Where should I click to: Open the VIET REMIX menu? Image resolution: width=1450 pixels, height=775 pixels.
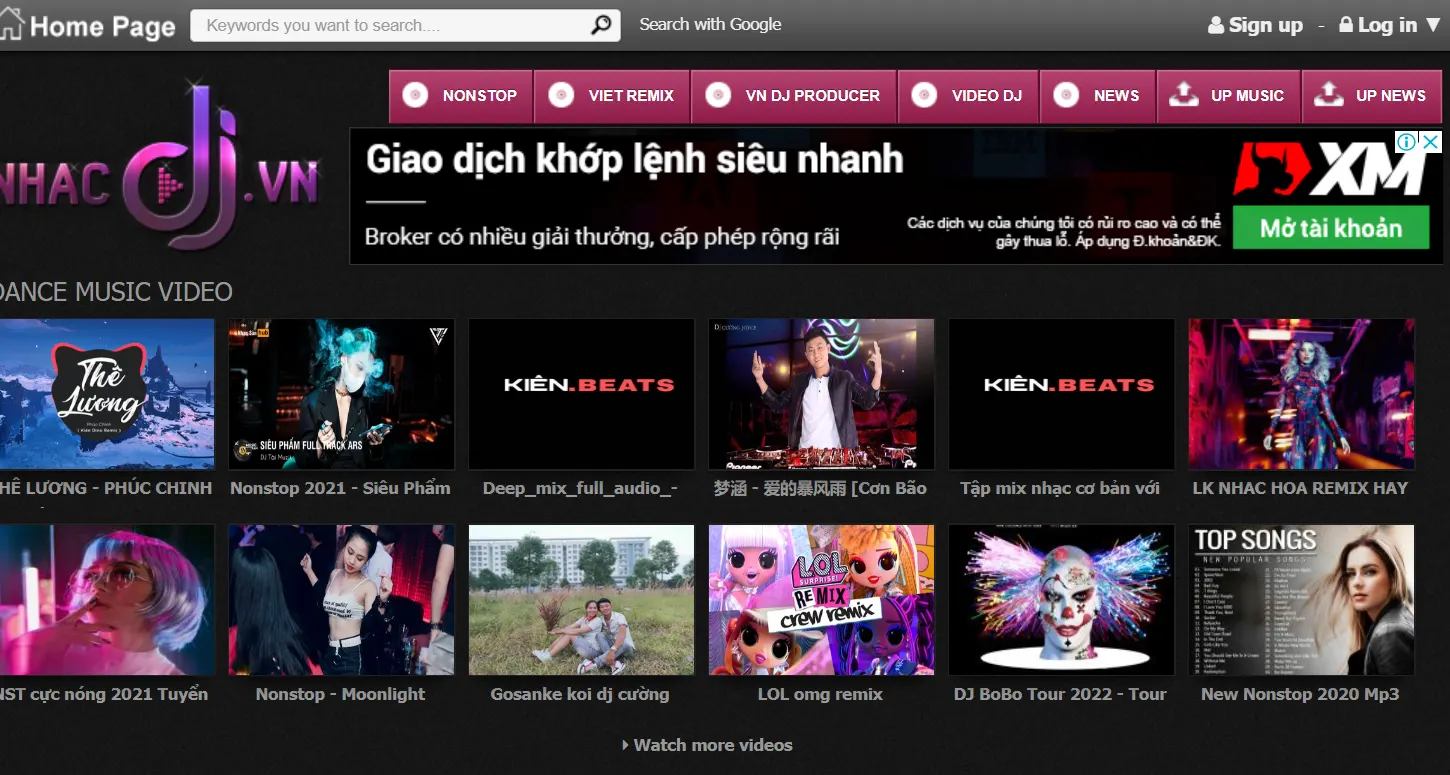[612, 96]
